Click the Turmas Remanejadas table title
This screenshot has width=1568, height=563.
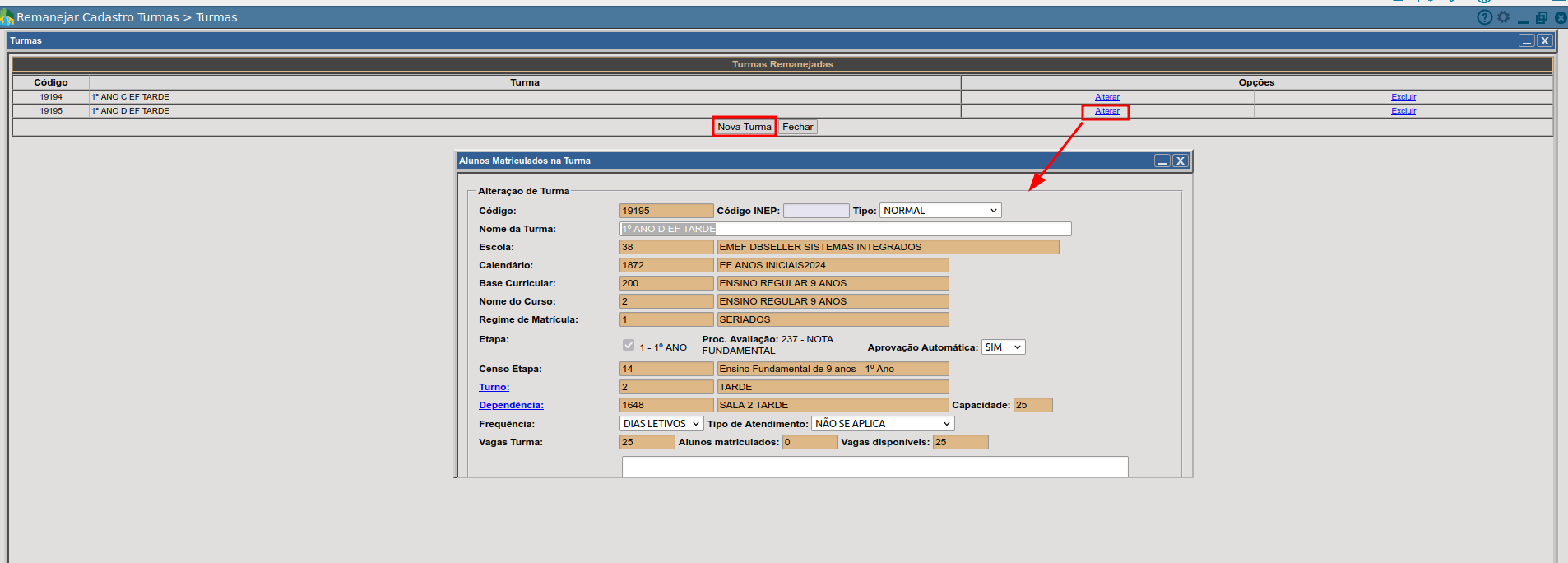coord(782,64)
